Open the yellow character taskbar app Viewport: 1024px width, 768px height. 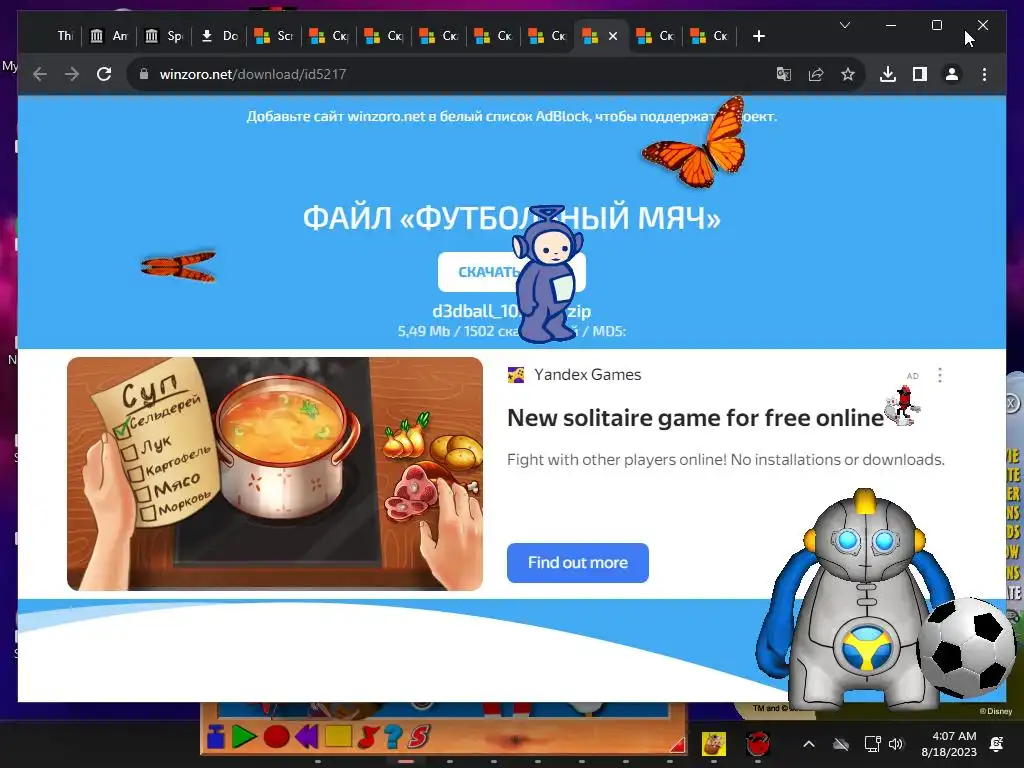714,743
